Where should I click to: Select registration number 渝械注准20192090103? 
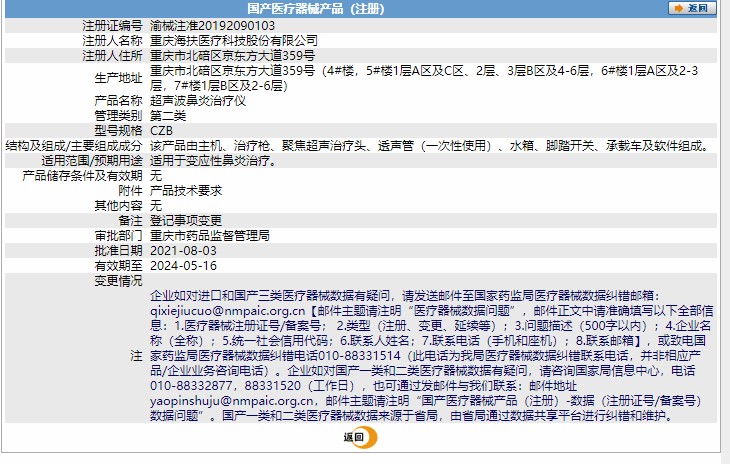tap(212, 26)
